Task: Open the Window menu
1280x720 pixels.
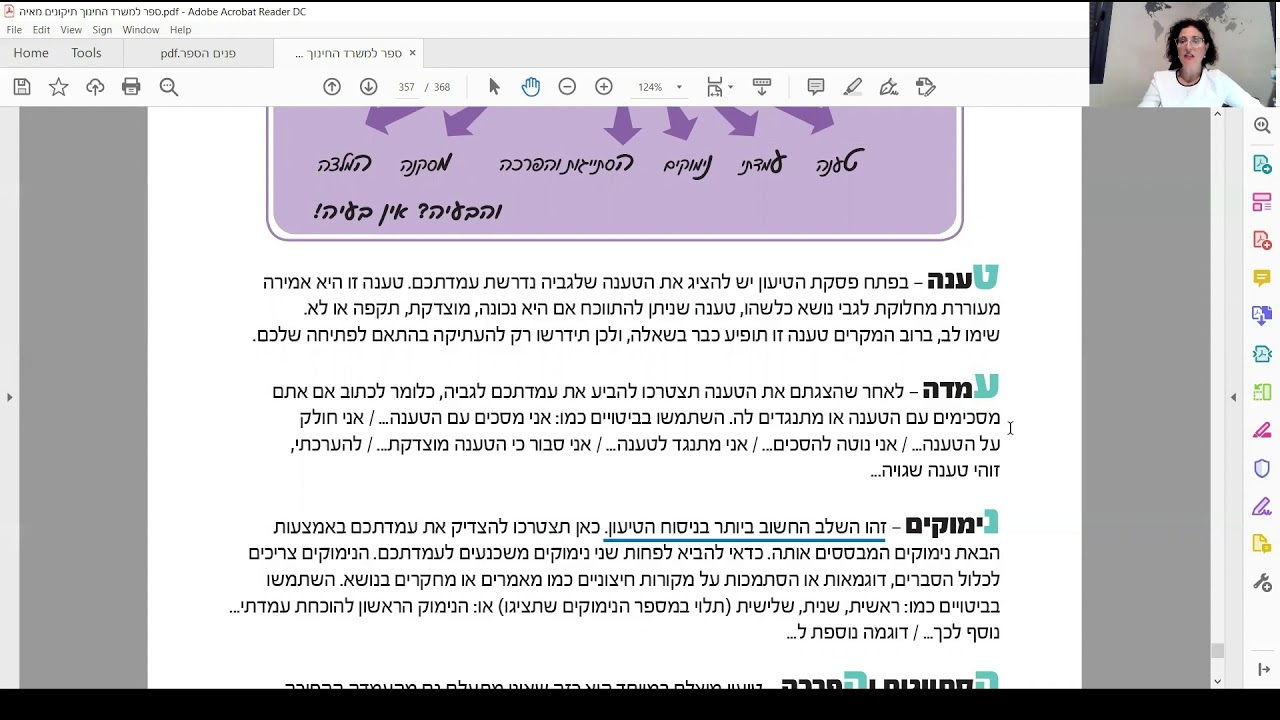Action: pos(141,30)
